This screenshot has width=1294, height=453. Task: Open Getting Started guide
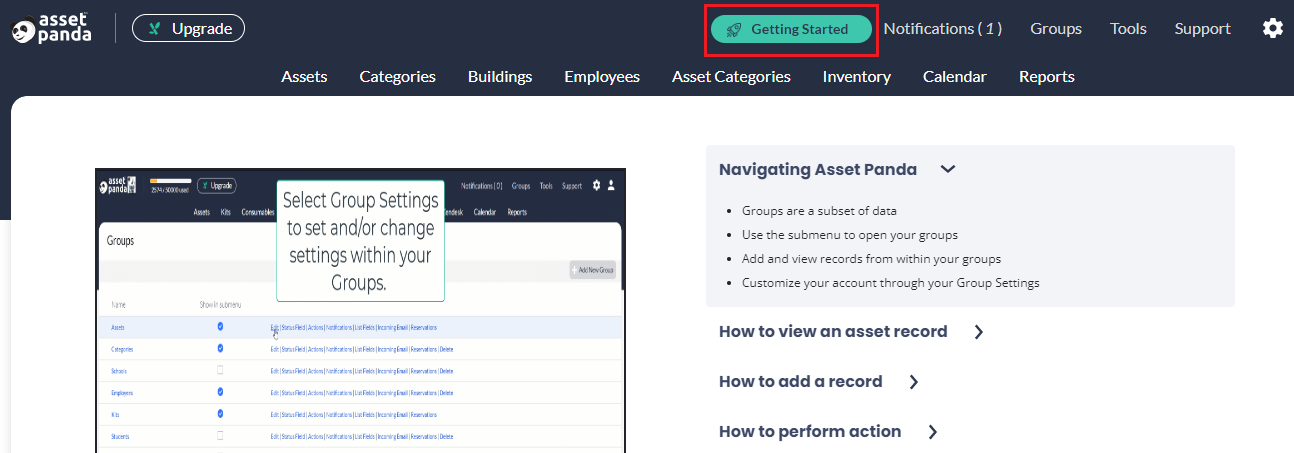791,29
